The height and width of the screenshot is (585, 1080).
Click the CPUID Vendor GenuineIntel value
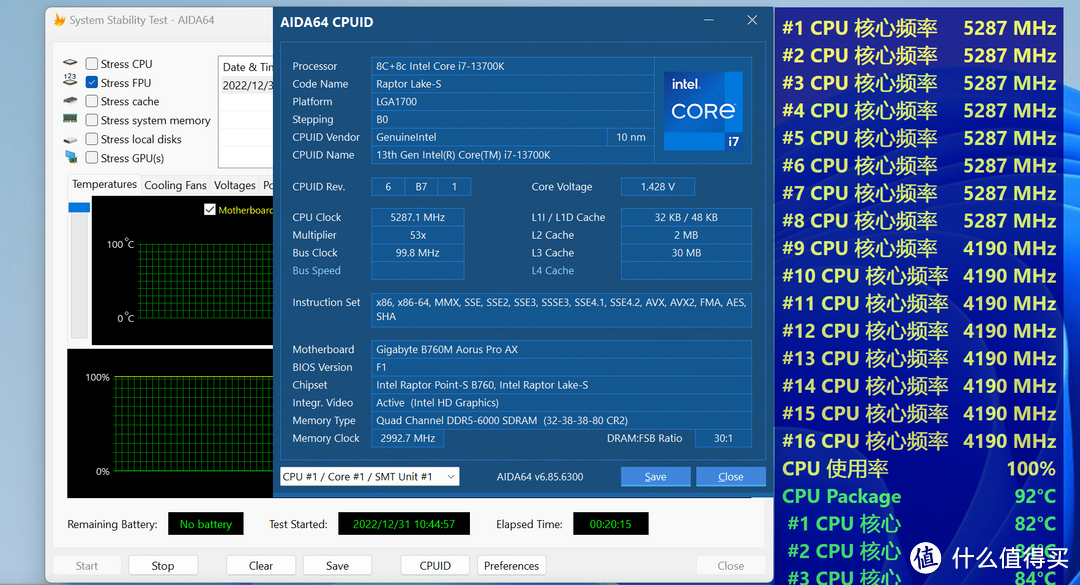click(489, 137)
